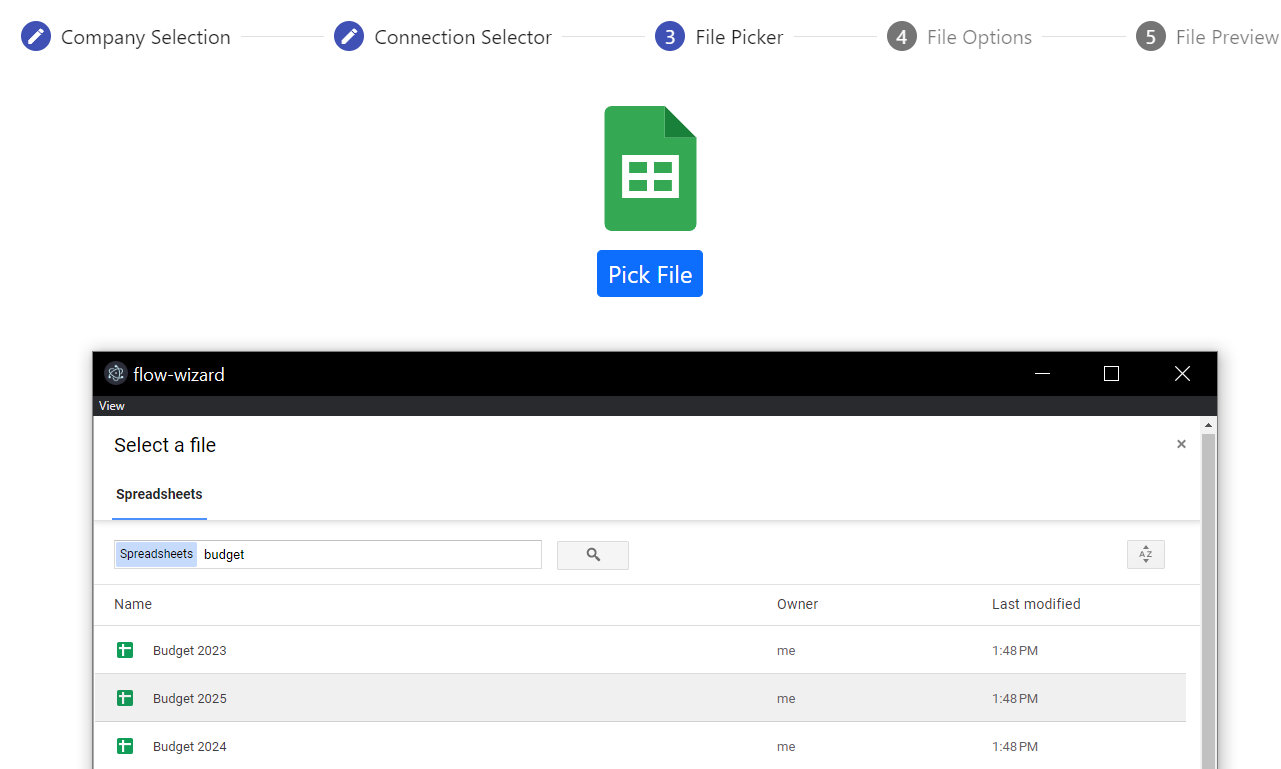Screen dimensions: 1281x769
Task: Click the search magnifier button
Action: tap(593, 555)
